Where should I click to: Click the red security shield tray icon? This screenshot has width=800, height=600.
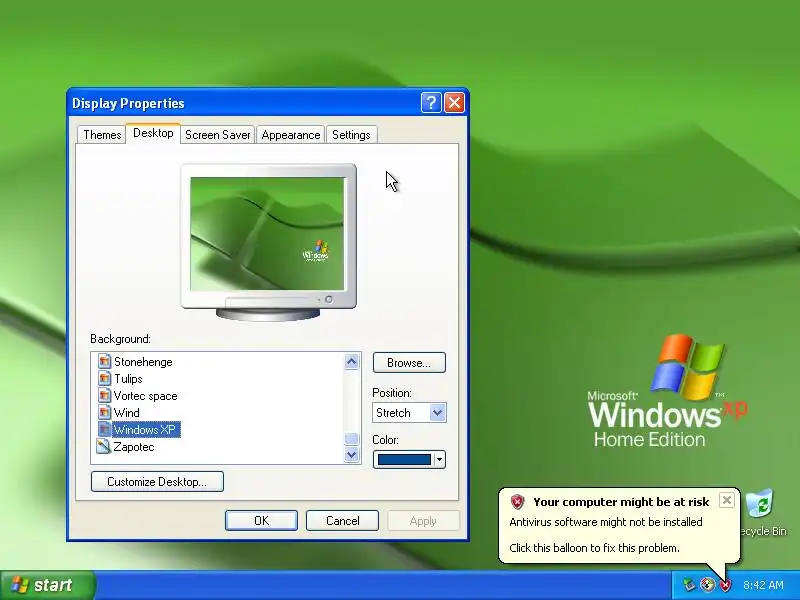[725, 585]
